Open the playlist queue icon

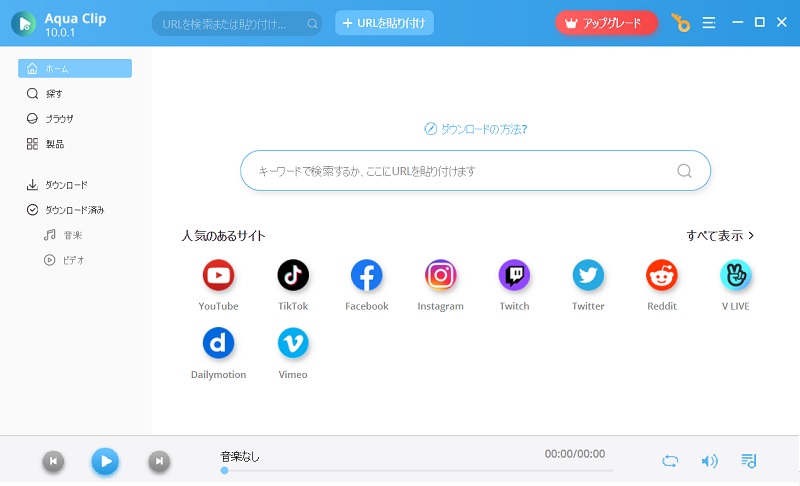pos(748,461)
